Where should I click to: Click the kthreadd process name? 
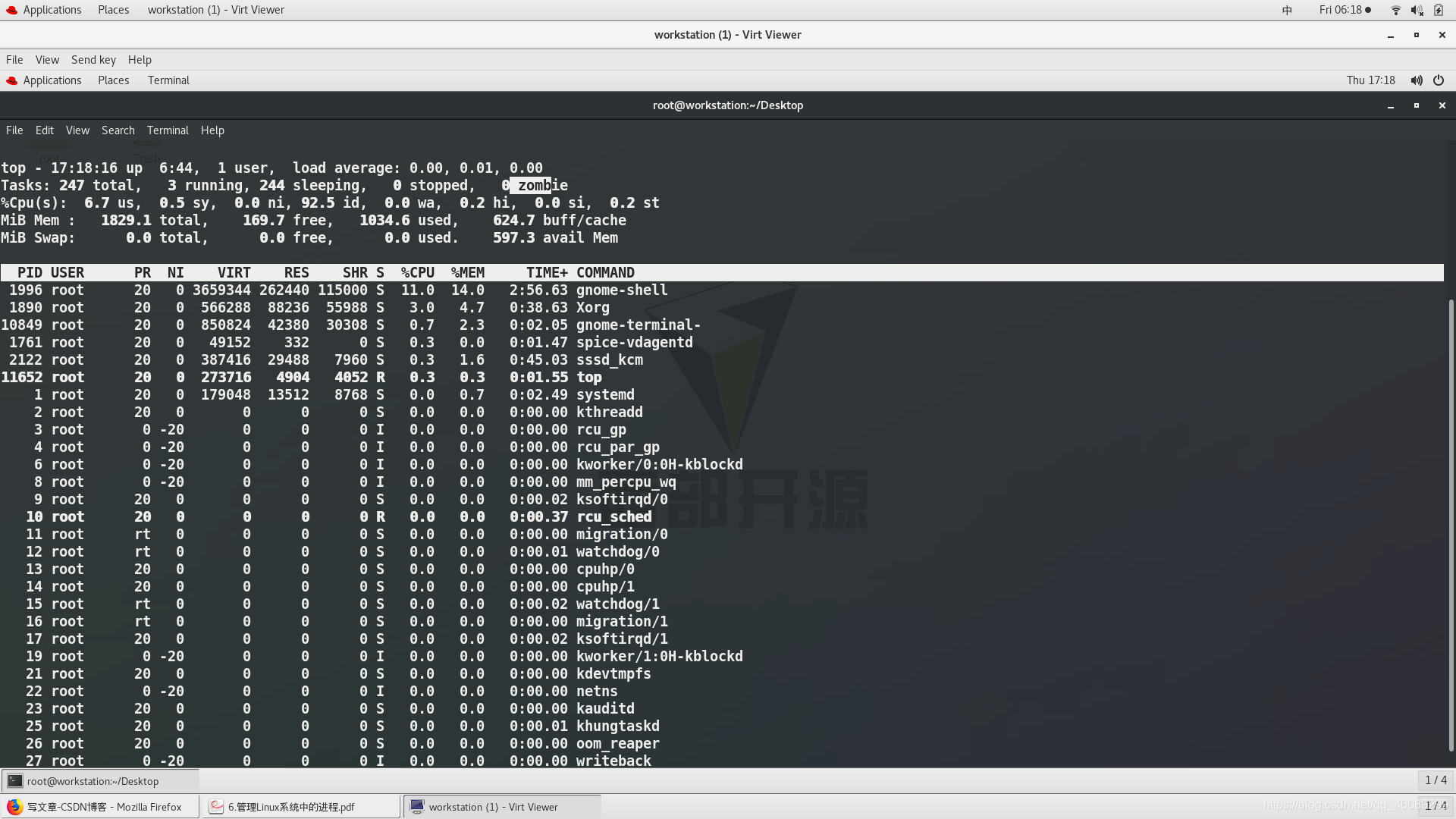coord(610,413)
